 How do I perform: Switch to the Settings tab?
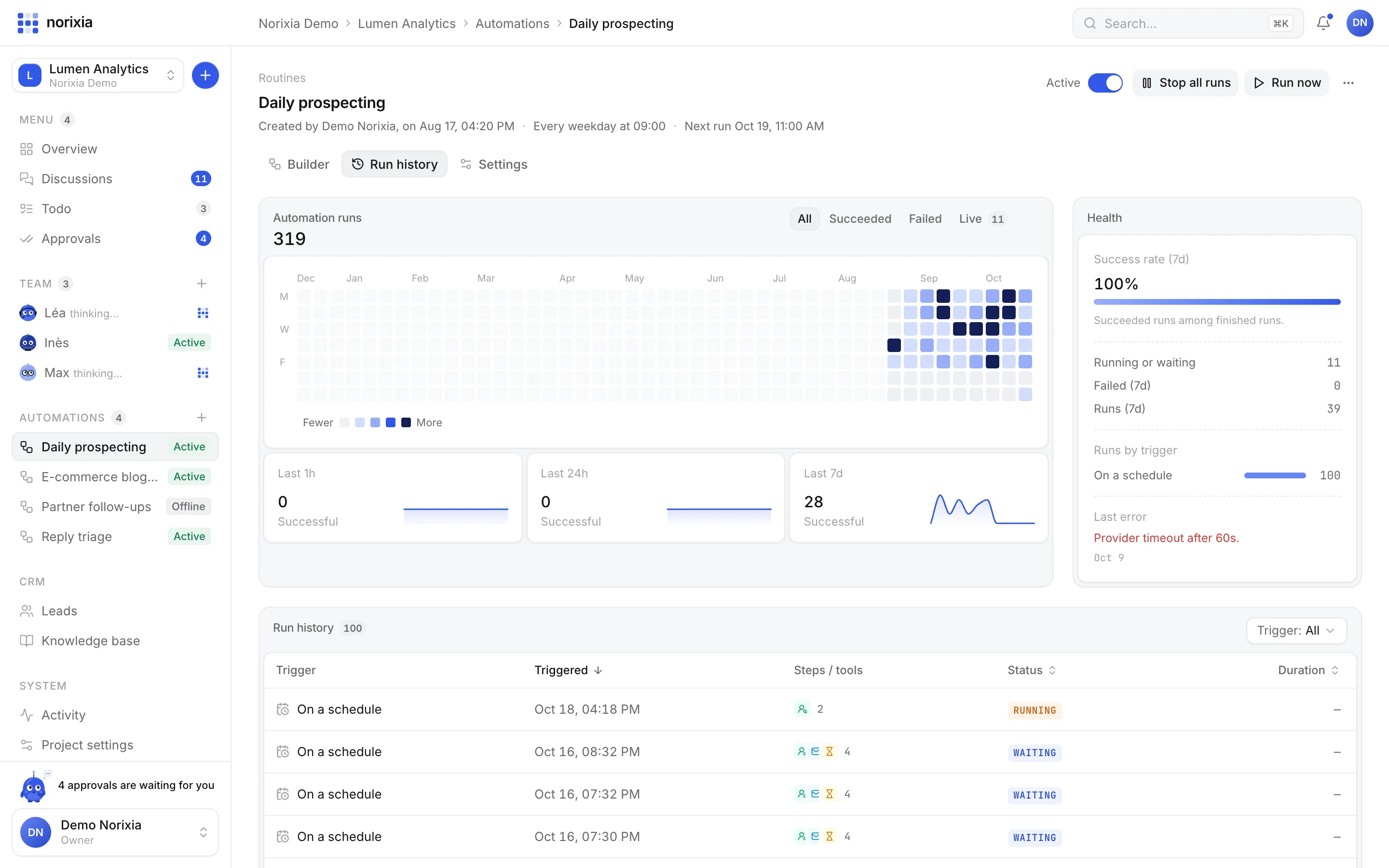[x=494, y=164]
